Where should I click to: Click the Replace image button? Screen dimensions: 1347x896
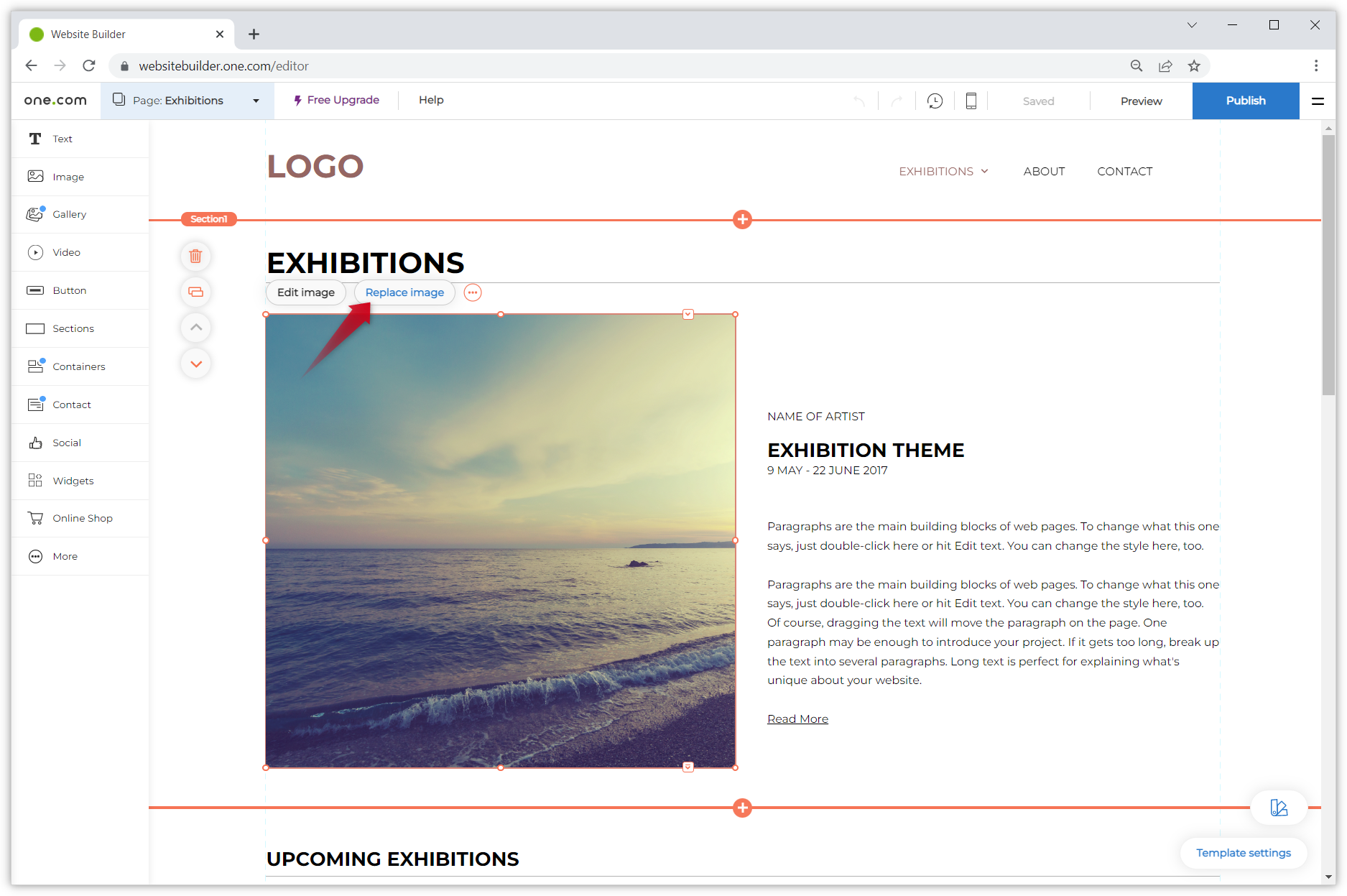coord(404,292)
